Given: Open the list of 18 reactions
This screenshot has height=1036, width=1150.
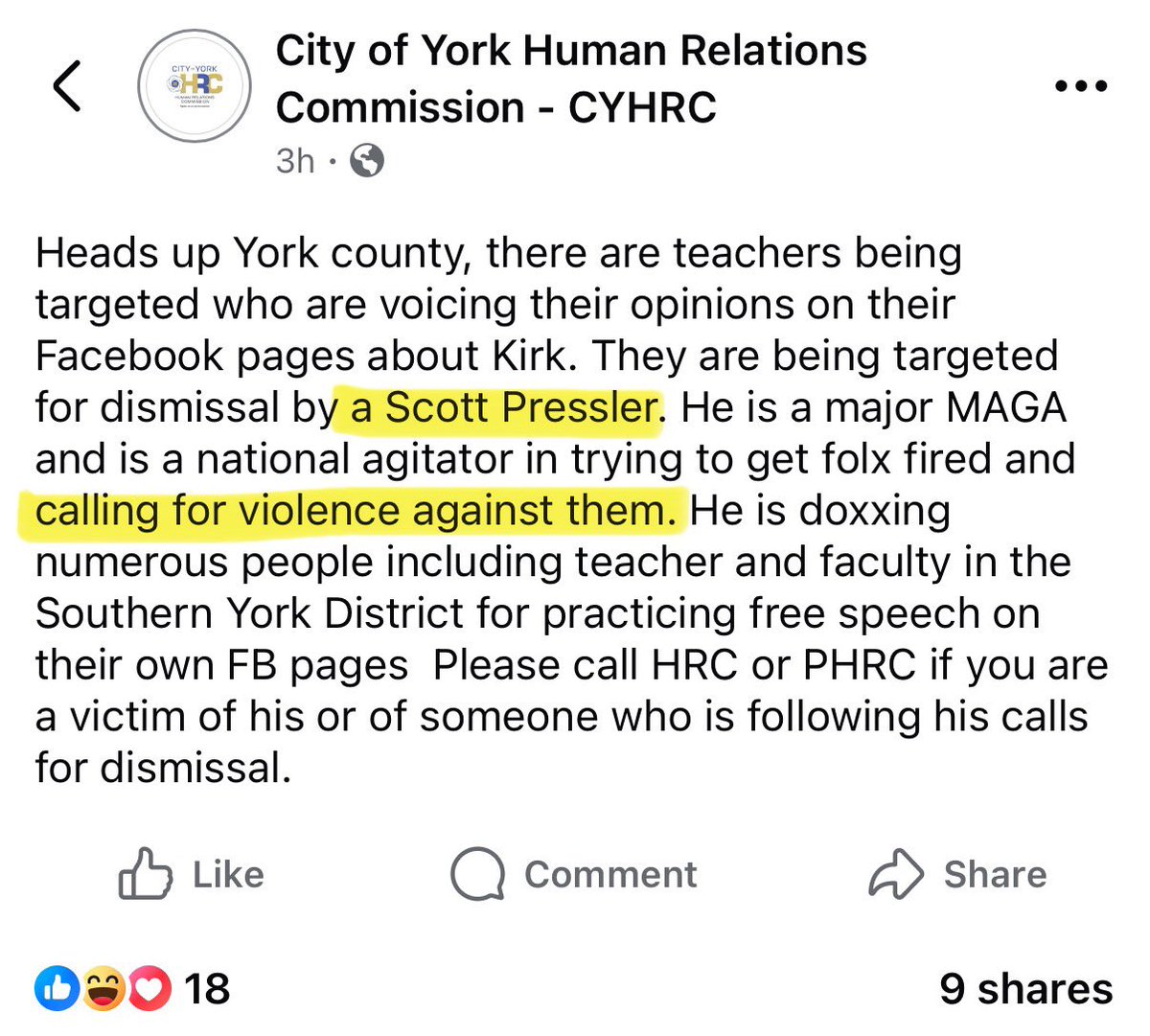Looking at the screenshot, I should [x=206, y=989].
